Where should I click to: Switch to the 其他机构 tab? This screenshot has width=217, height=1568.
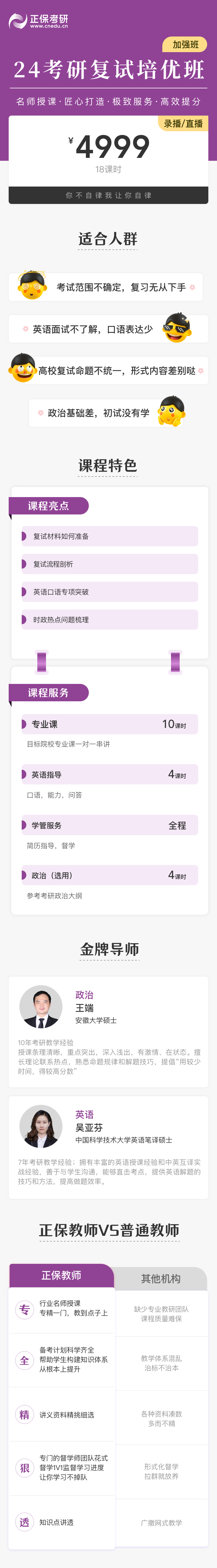(161, 1279)
